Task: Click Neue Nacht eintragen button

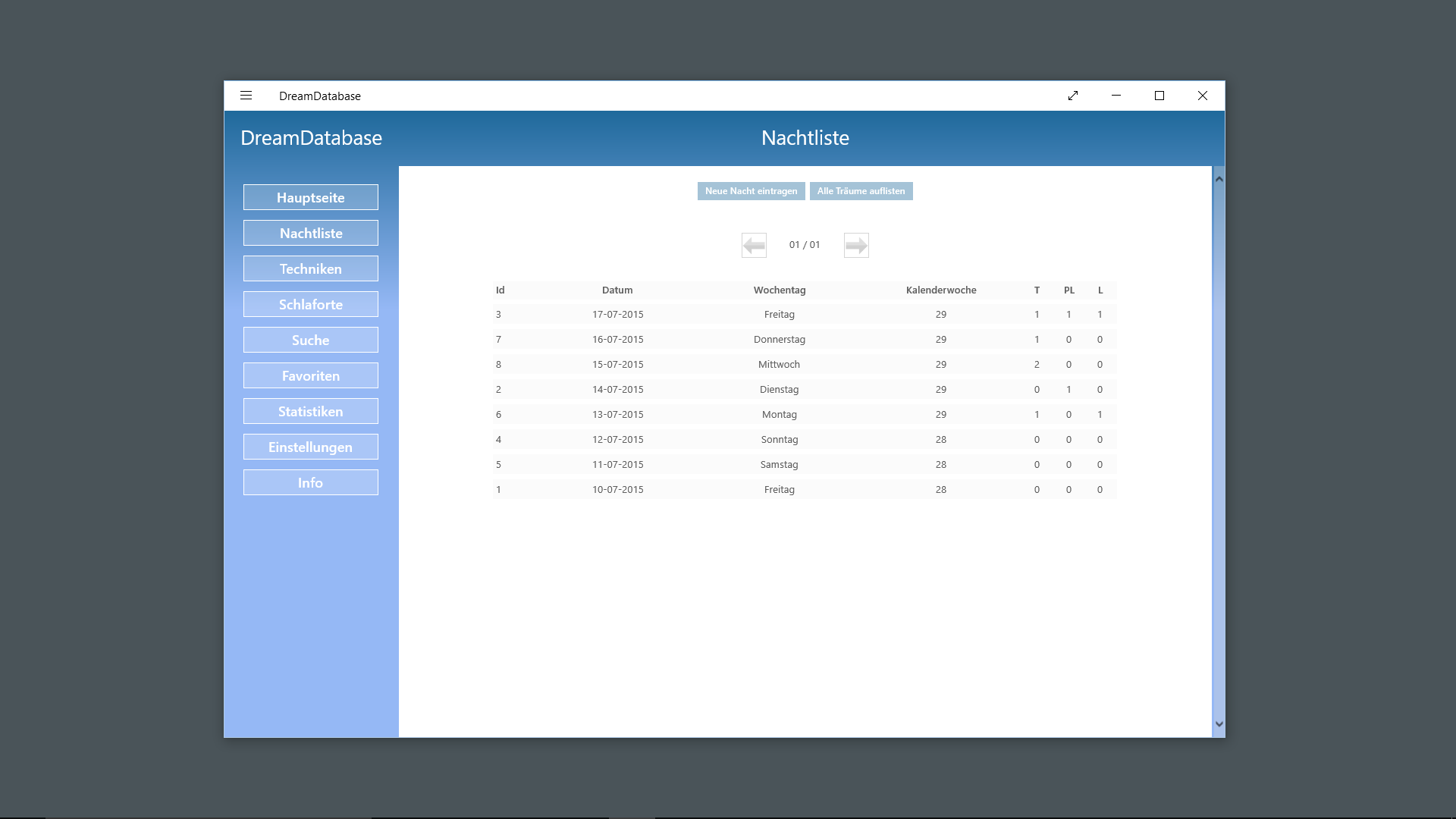Action: coord(751,191)
